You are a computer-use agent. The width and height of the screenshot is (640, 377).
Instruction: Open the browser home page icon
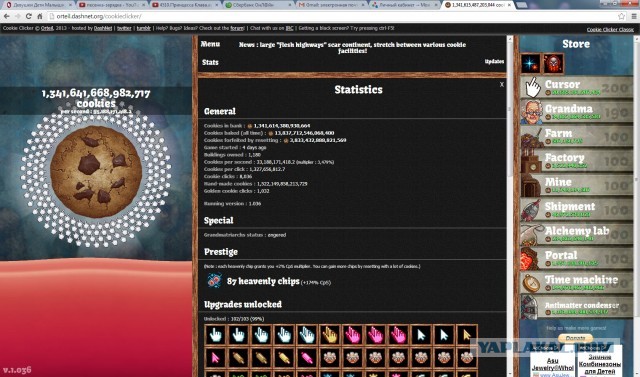40,16
